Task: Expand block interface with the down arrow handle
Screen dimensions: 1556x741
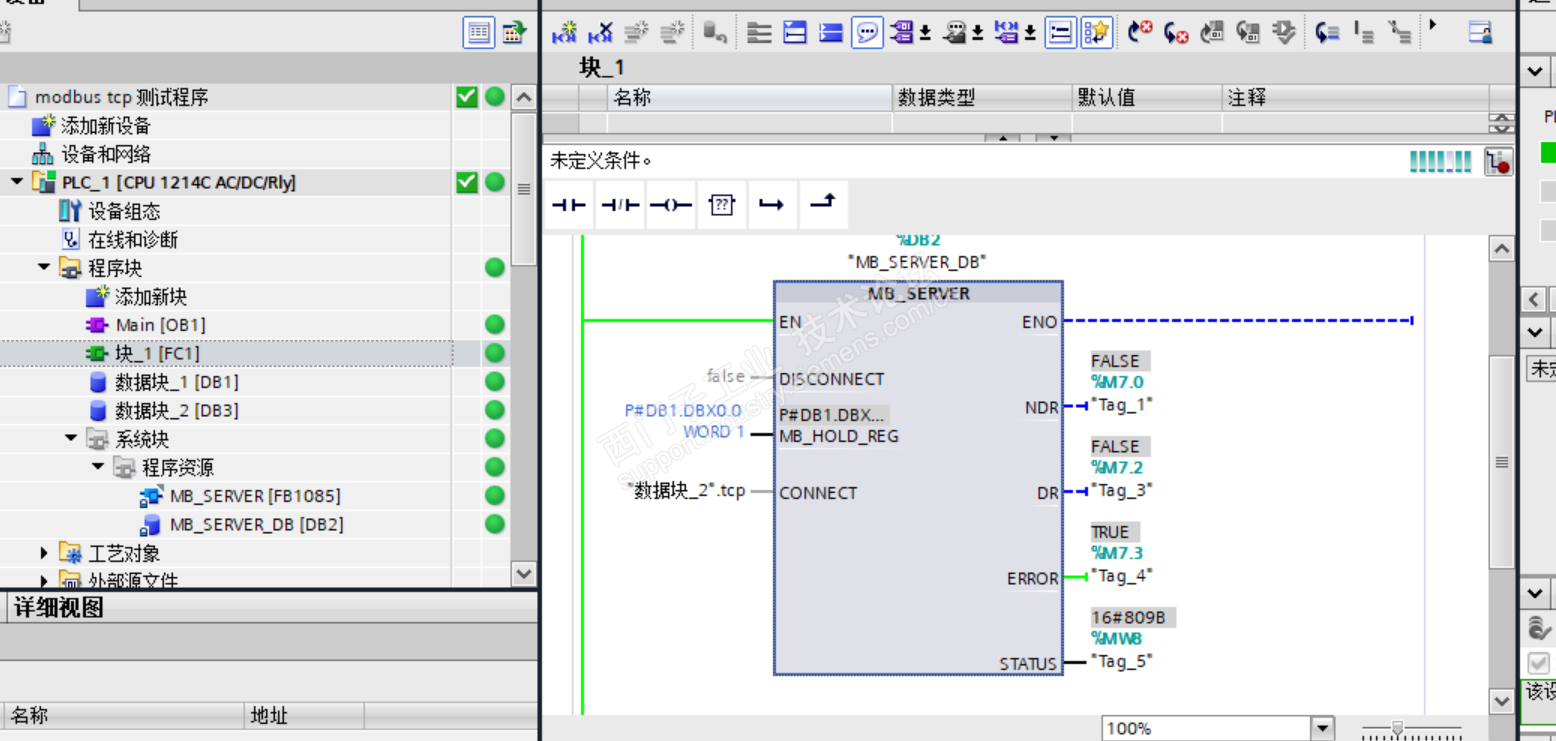Action: (x=1053, y=138)
